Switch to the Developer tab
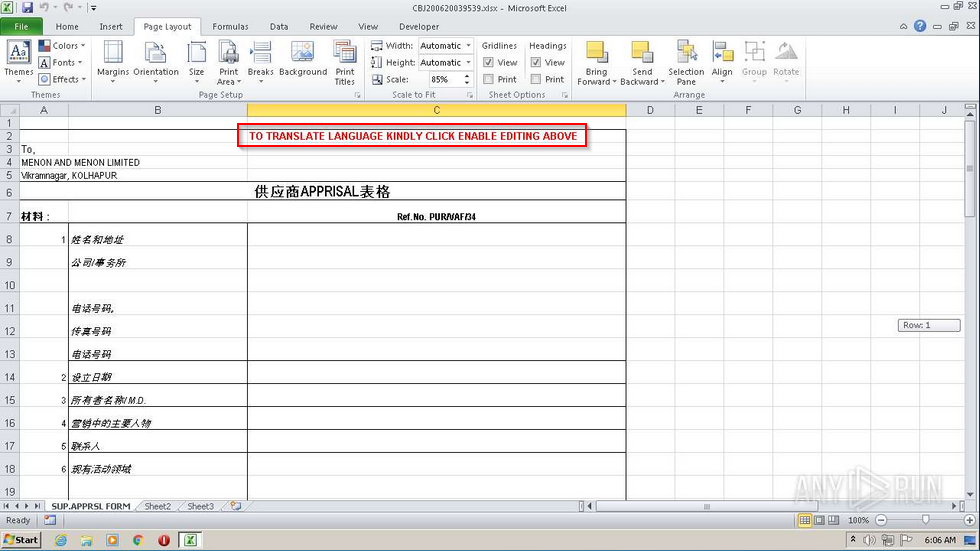Viewport: 980px width, 551px height. click(x=419, y=27)
